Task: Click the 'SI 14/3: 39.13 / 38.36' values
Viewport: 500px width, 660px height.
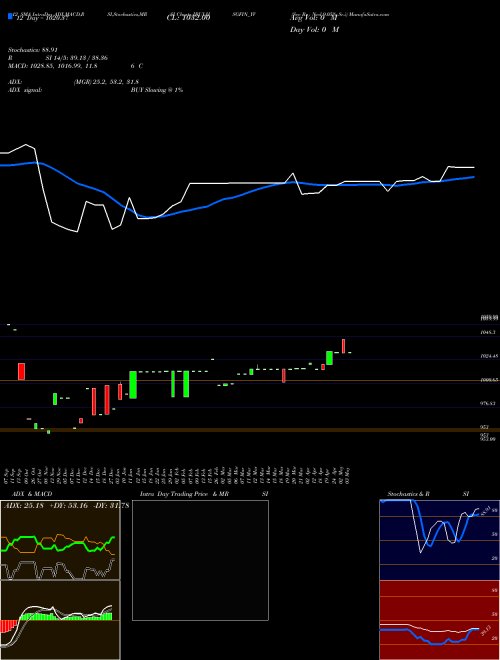Action: (x=77, y=58)
